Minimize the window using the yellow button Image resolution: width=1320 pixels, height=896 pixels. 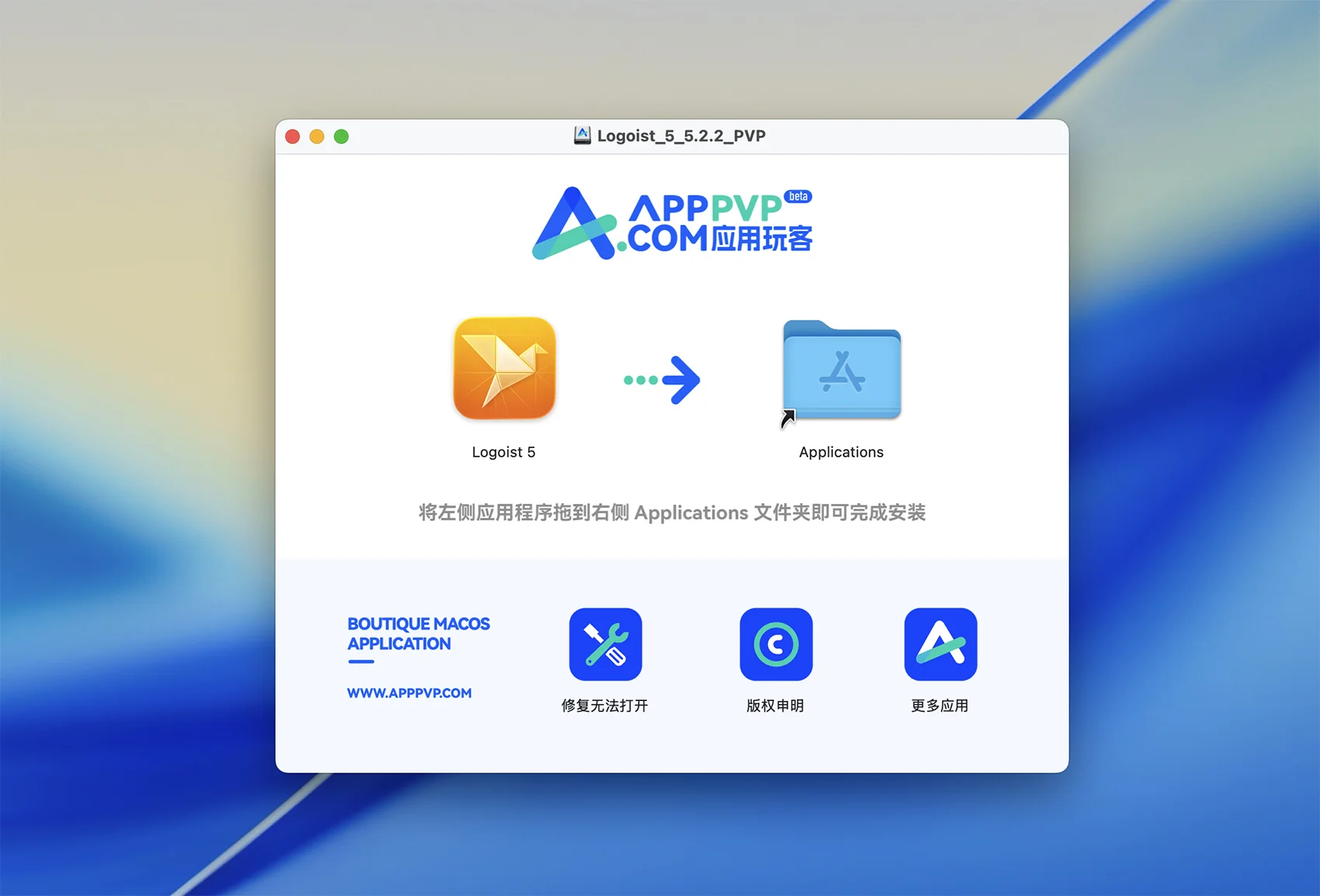click(317, 137)
